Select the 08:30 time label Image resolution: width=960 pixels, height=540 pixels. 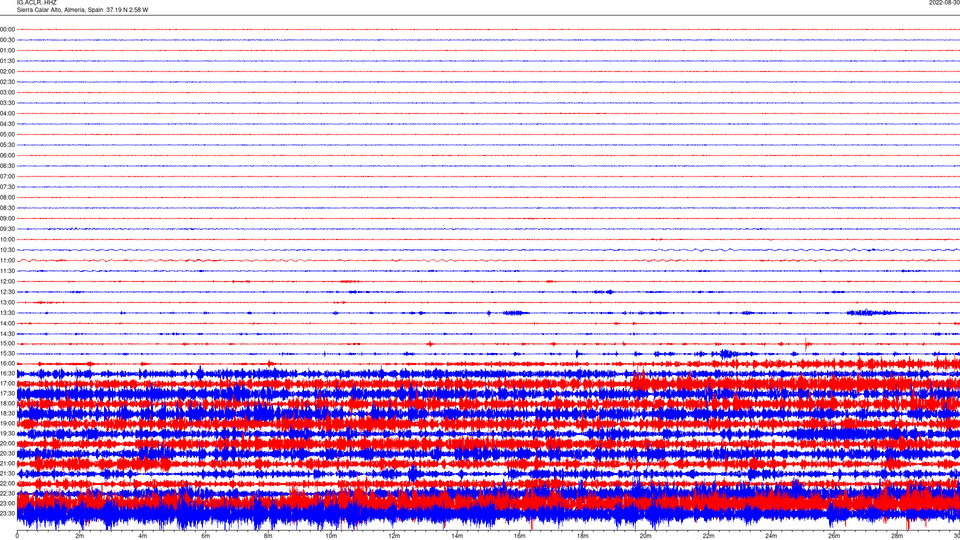(x=7, y=208)
